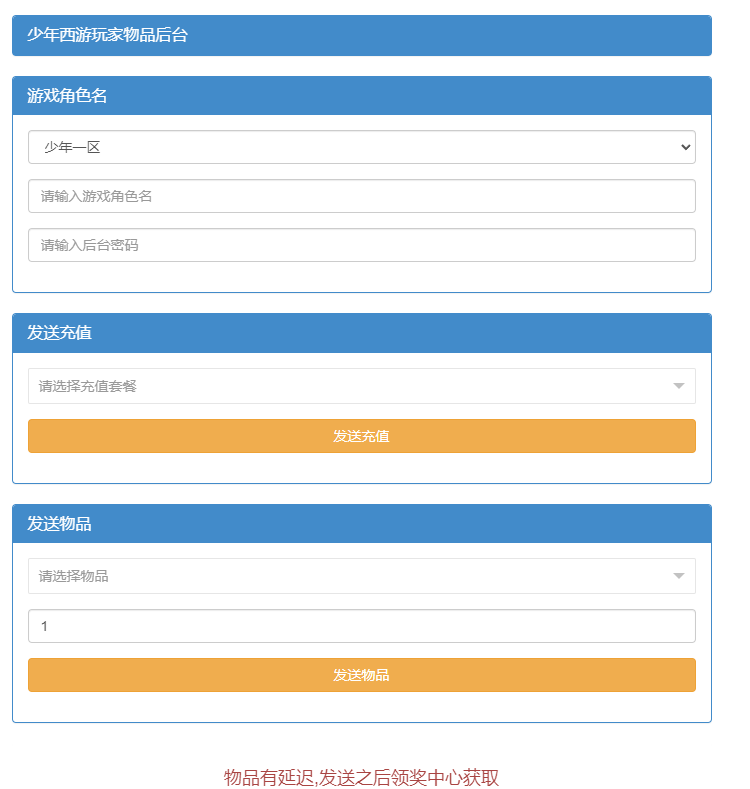This screenshot has height=789, width=750.
Task: Focus the 请输入游戏角色名 input field
Action: [x=361, y=196]
